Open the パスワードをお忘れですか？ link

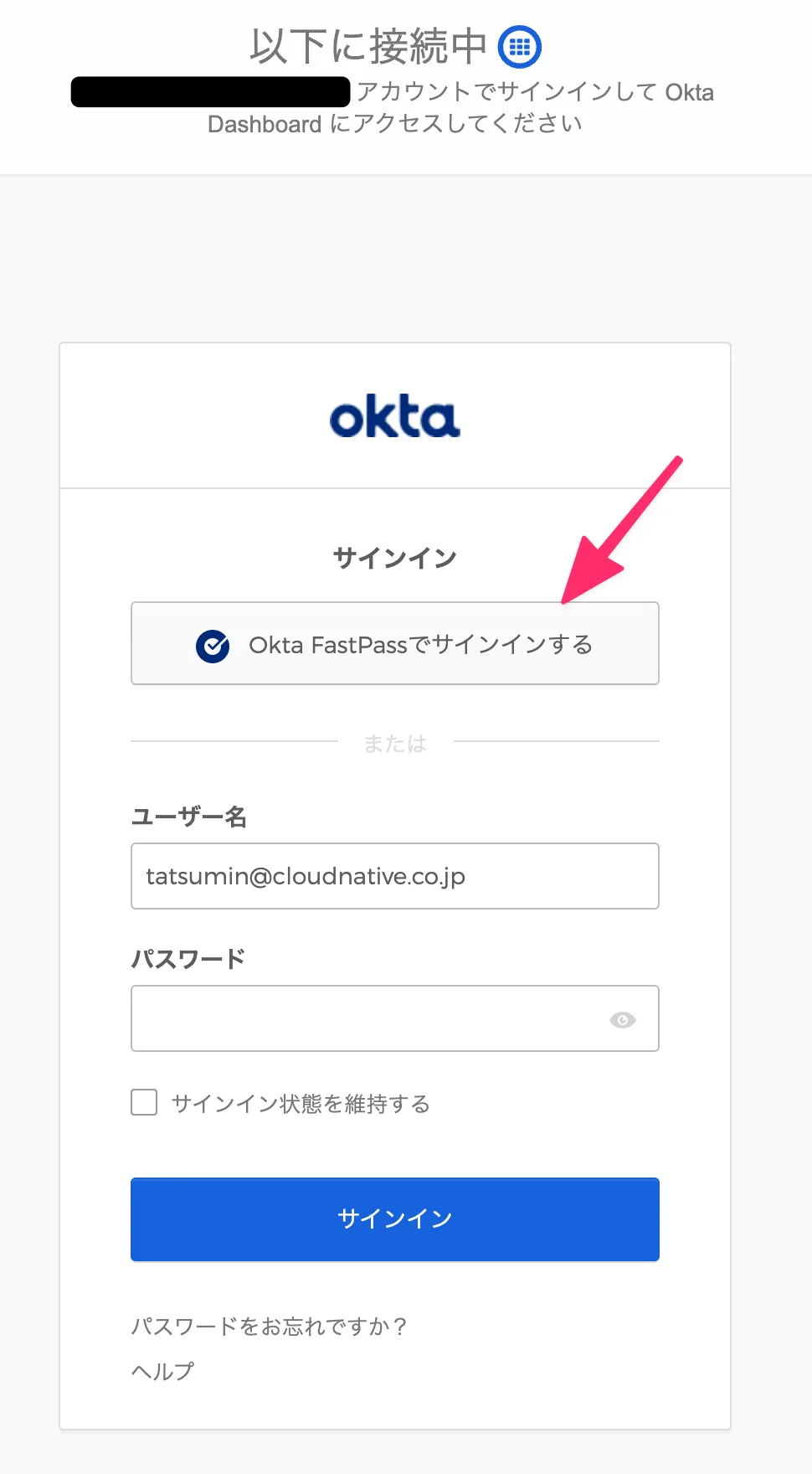(x=269, y=1326)
